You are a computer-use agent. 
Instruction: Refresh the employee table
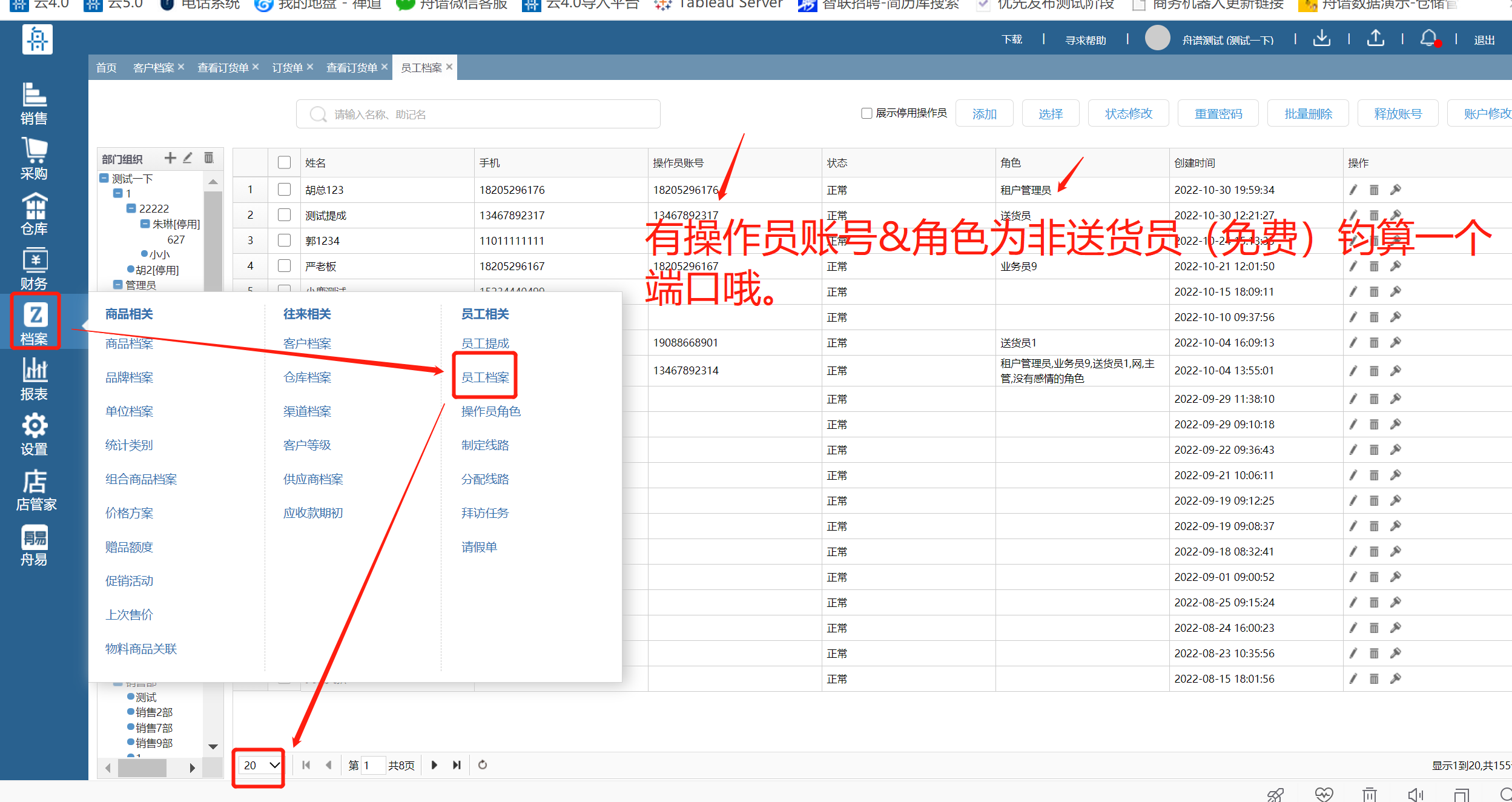click(x=483, y=765)
